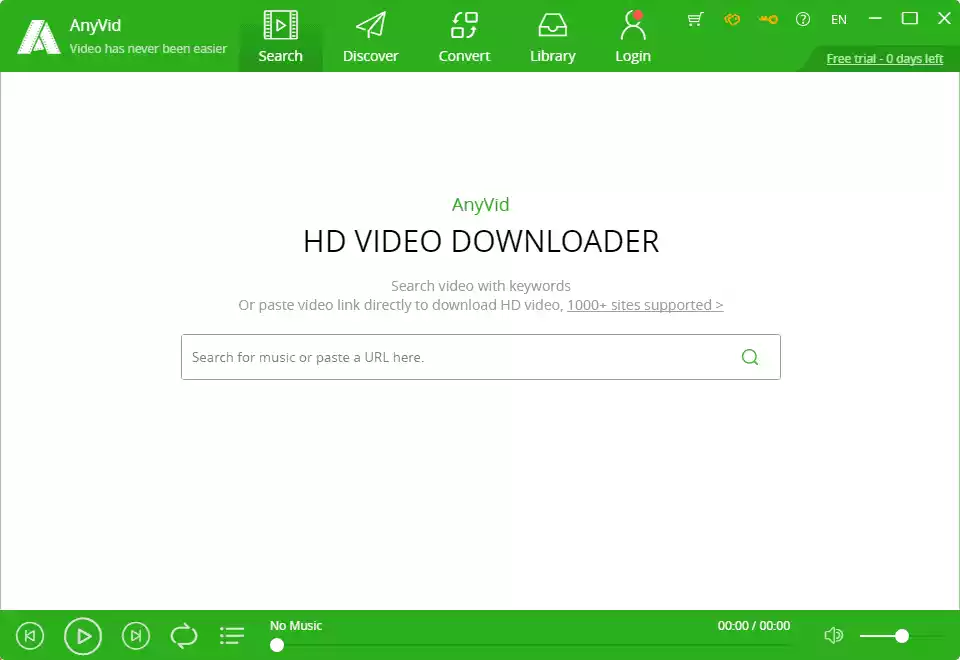This screenshot has height=660, width=960.
Task: Click the 00:00 / 00:00 time display
Action: (x=754, y=626)
